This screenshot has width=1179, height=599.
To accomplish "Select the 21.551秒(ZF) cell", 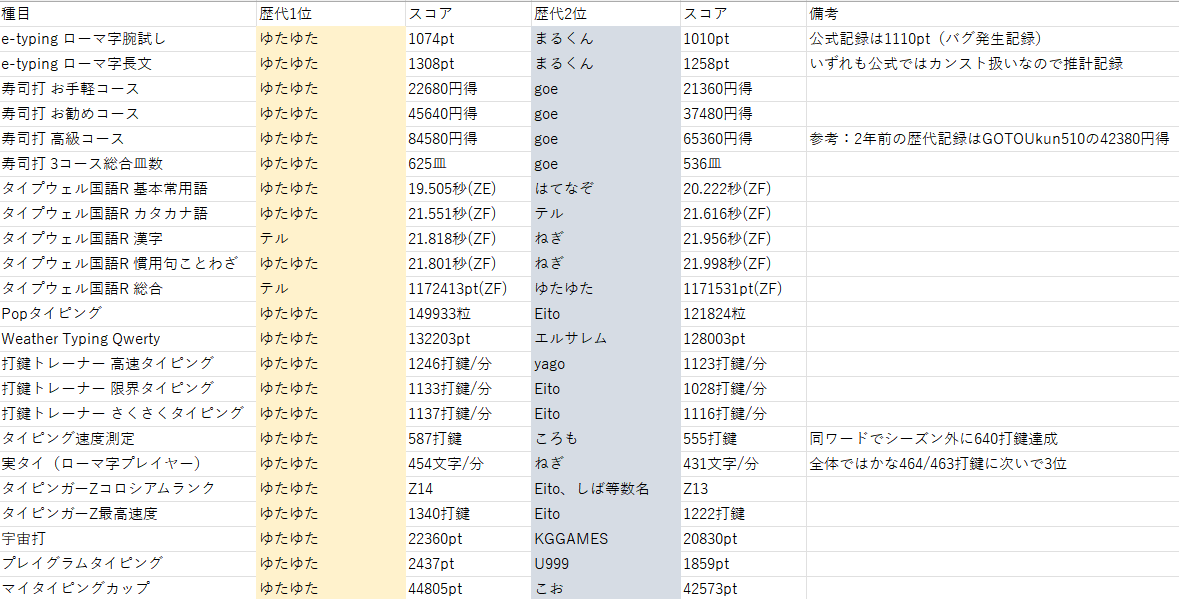I will 468,214.
